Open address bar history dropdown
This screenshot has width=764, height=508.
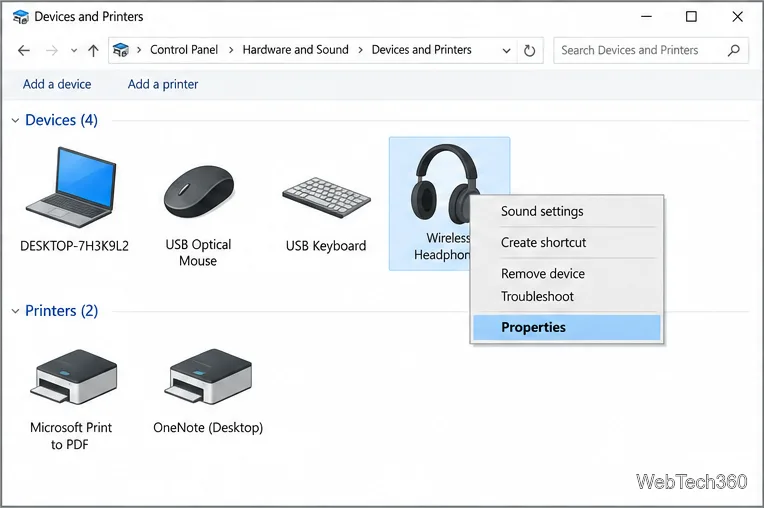[506, 51]
